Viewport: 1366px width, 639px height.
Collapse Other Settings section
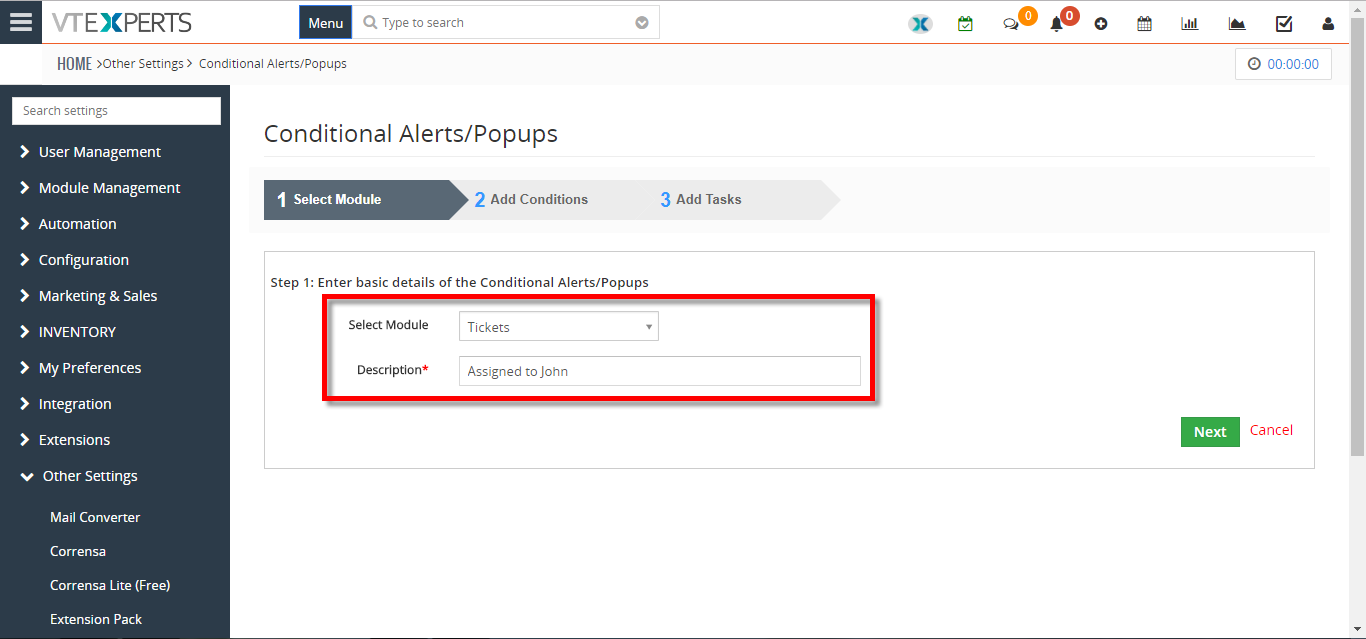pyautogui.click(x=90, y=476)
